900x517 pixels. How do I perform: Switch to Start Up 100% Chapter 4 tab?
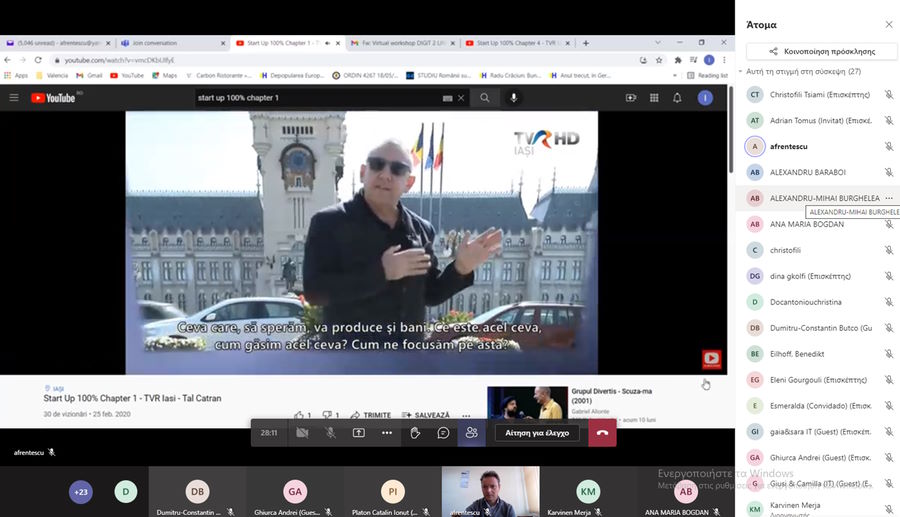click(x=515, y=43)
